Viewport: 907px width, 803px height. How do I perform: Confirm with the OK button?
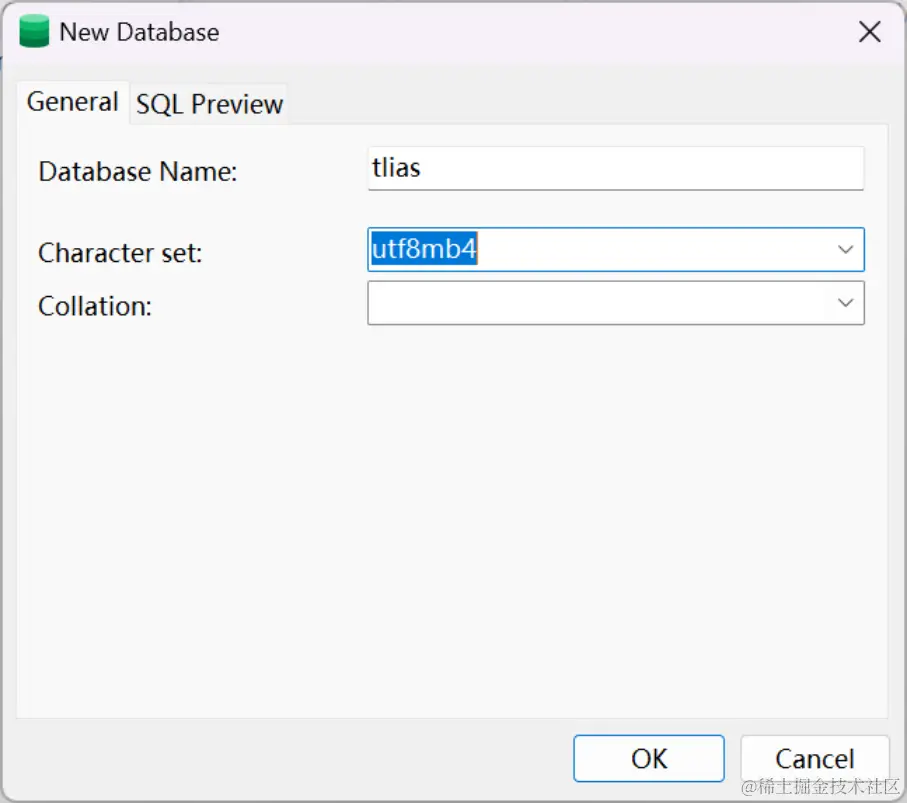(648, 758)
